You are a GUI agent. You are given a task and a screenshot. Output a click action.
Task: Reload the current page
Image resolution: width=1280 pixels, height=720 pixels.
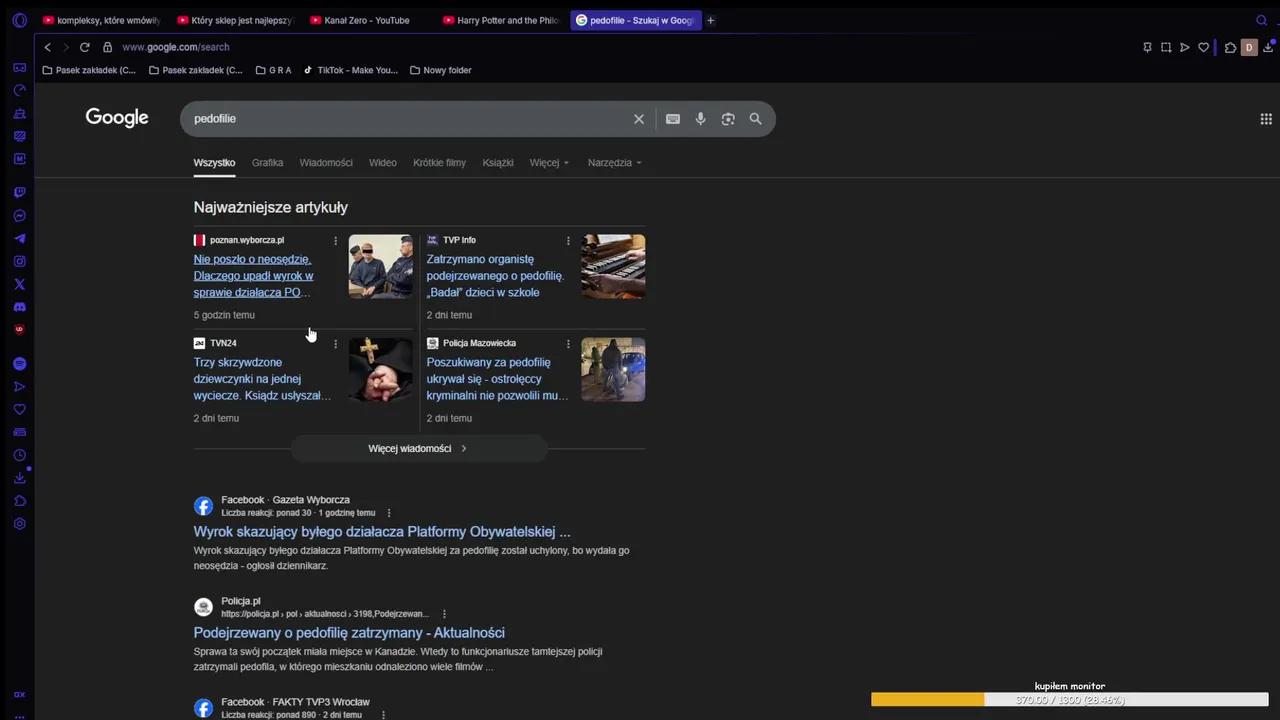pos(84,47)
